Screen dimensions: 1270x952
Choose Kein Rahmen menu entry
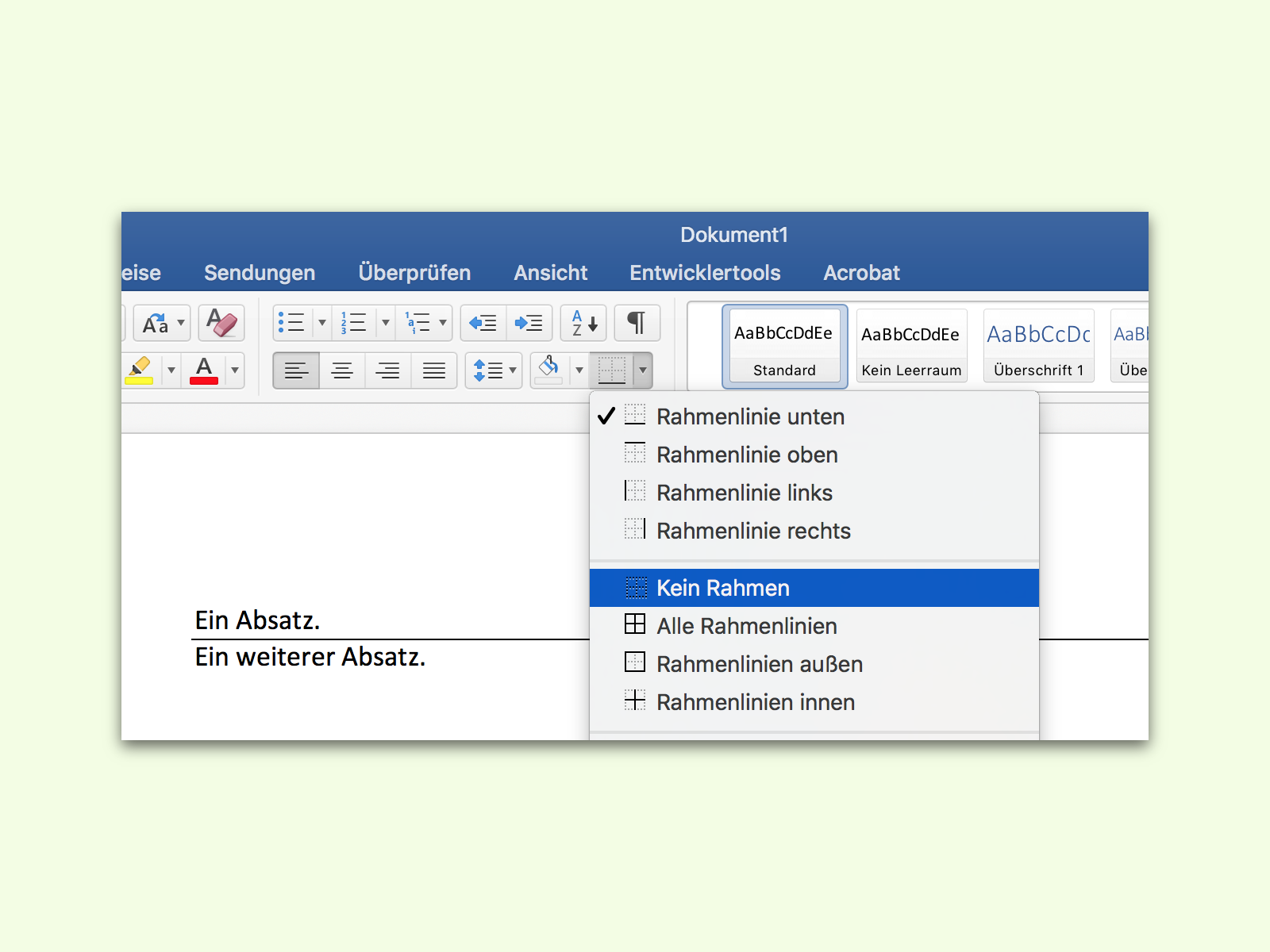click(814, 588)
